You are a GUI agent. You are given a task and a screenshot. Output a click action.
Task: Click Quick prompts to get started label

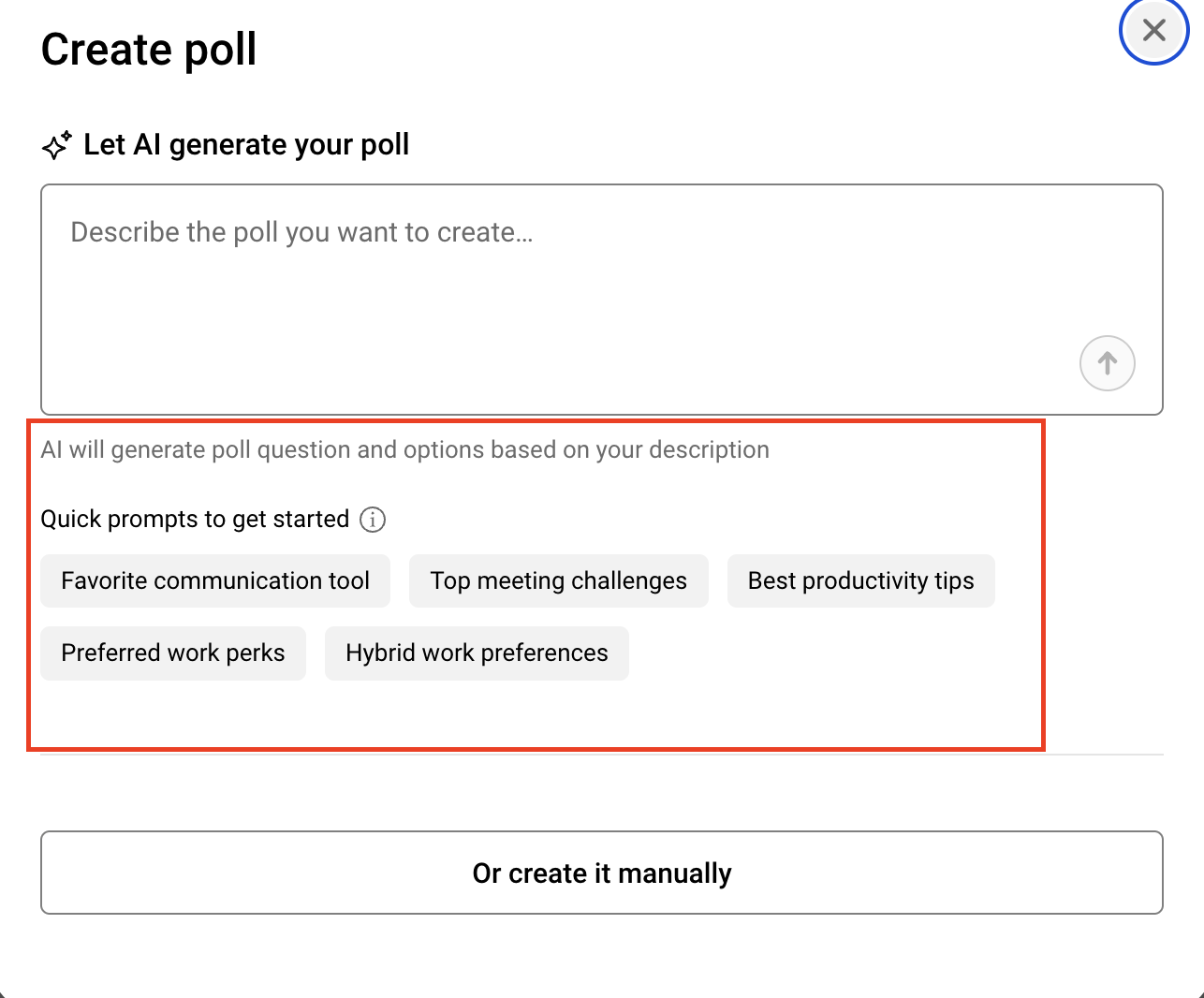[x=195, y=520]
